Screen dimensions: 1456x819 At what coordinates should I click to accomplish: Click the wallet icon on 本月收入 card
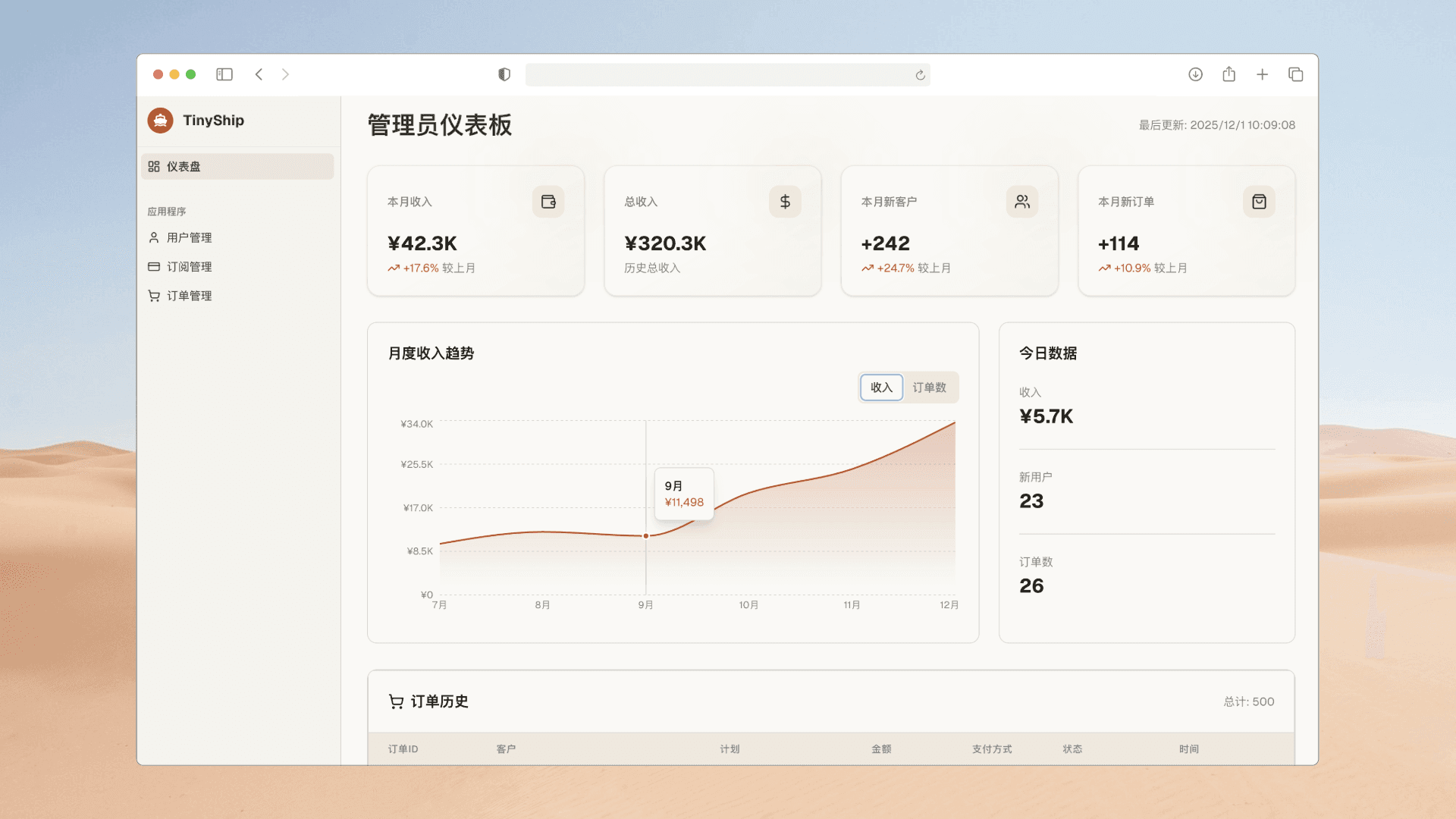click(x=548, y=202)
